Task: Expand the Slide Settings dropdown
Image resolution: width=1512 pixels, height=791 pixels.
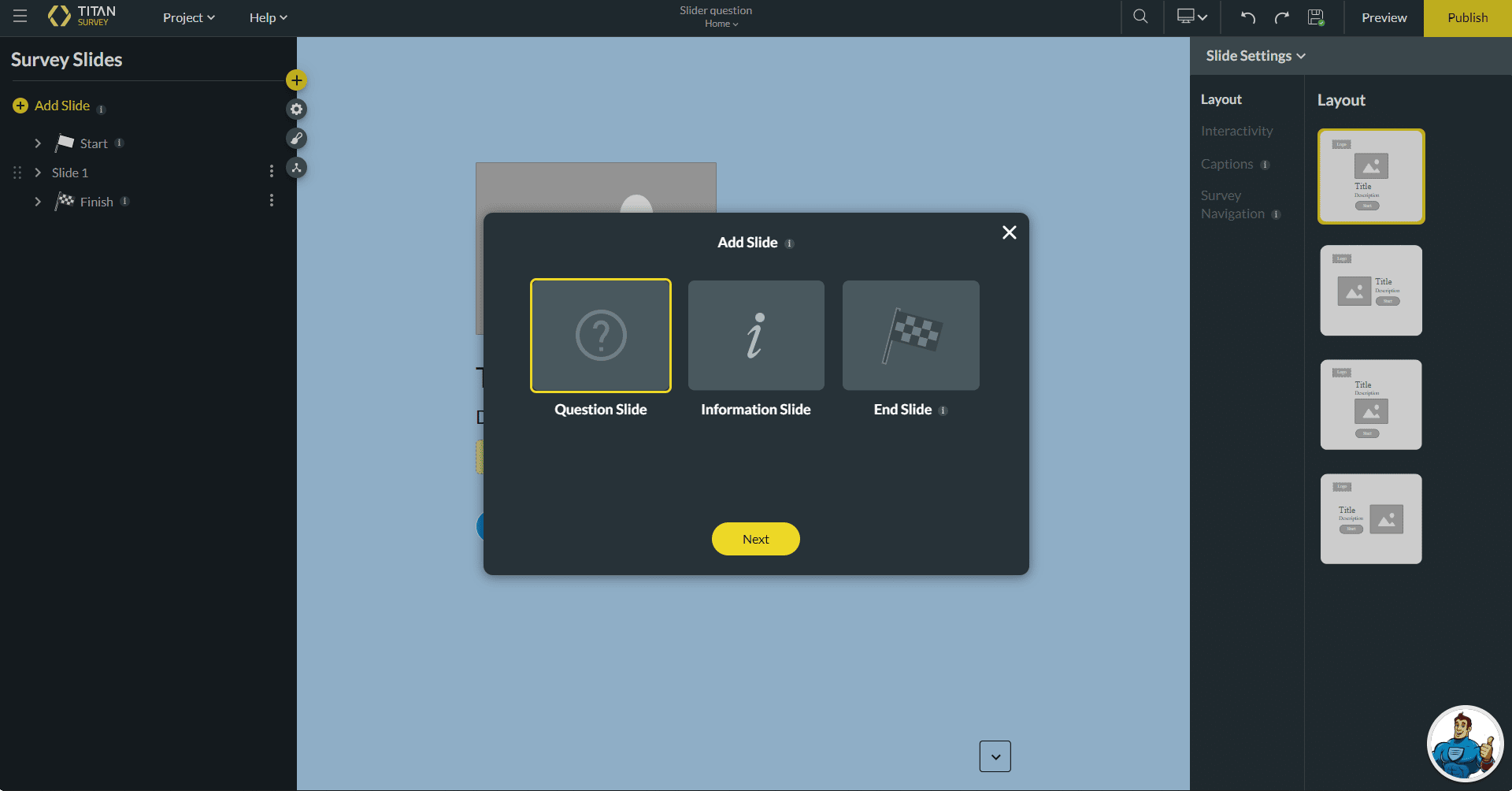Action: (x=1255, y=56)
